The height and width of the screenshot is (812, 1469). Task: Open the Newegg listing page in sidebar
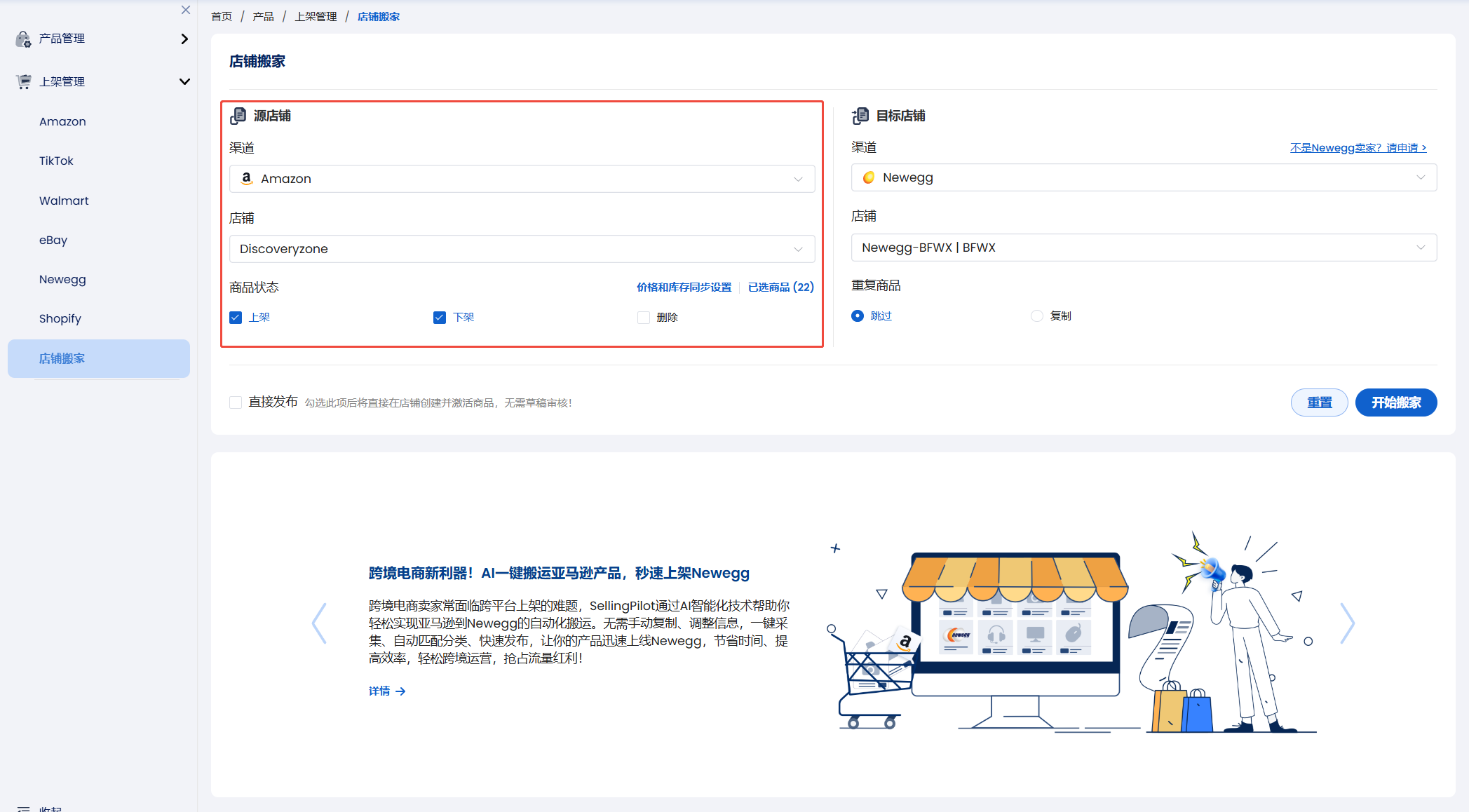click(62, 279)
